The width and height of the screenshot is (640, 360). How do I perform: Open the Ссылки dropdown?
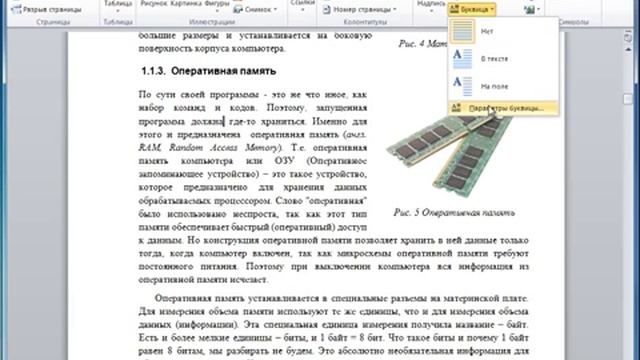tap(302, 6)
